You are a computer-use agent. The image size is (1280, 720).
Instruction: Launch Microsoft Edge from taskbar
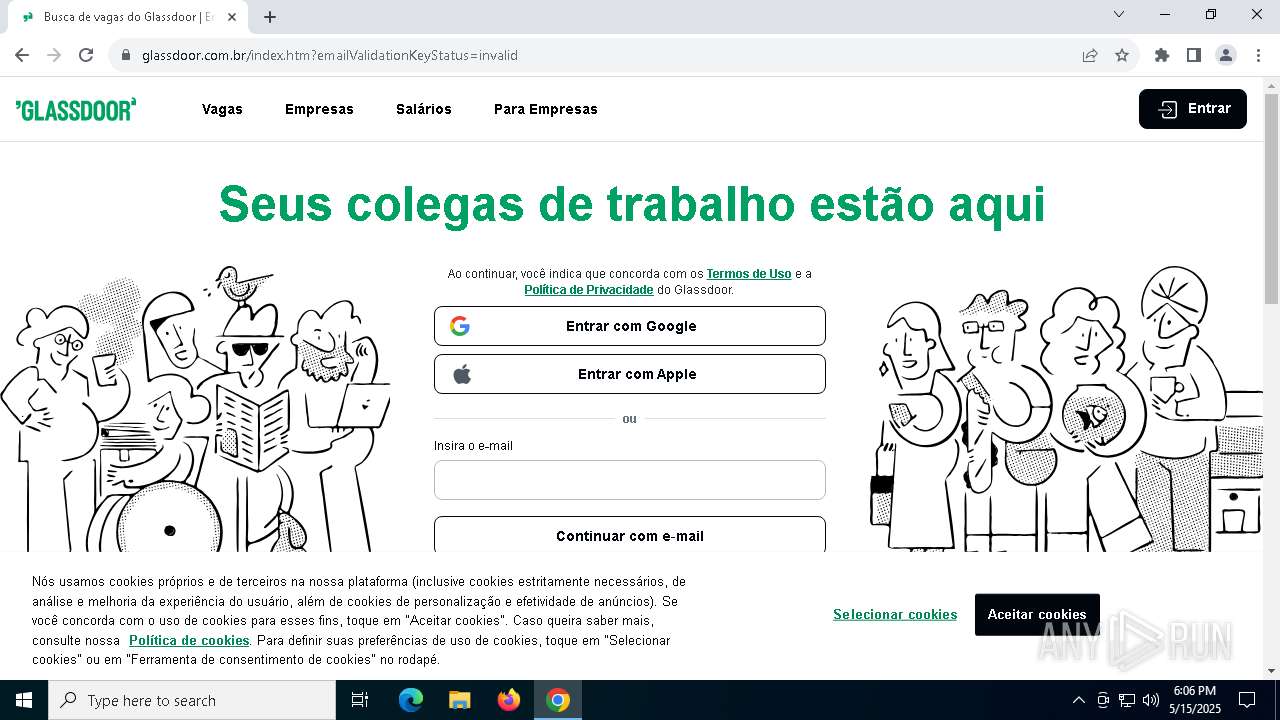pos(411,700)
